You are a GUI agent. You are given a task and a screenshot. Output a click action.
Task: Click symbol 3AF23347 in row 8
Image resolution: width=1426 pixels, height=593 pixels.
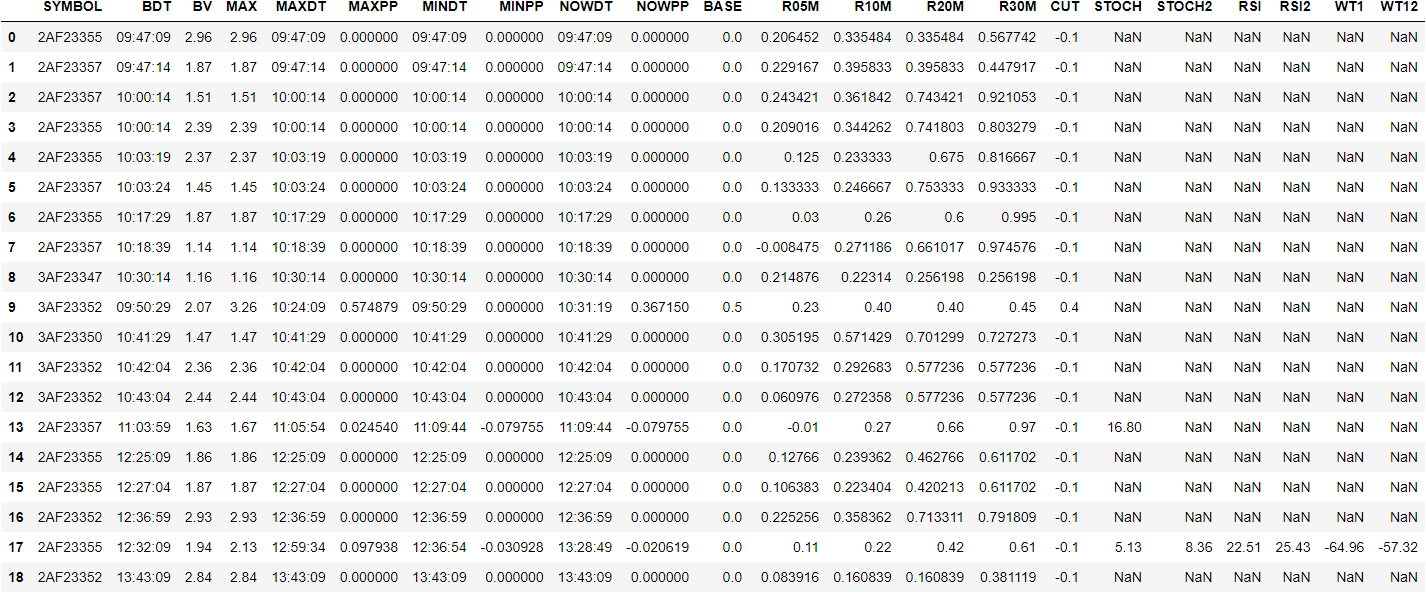70,278
